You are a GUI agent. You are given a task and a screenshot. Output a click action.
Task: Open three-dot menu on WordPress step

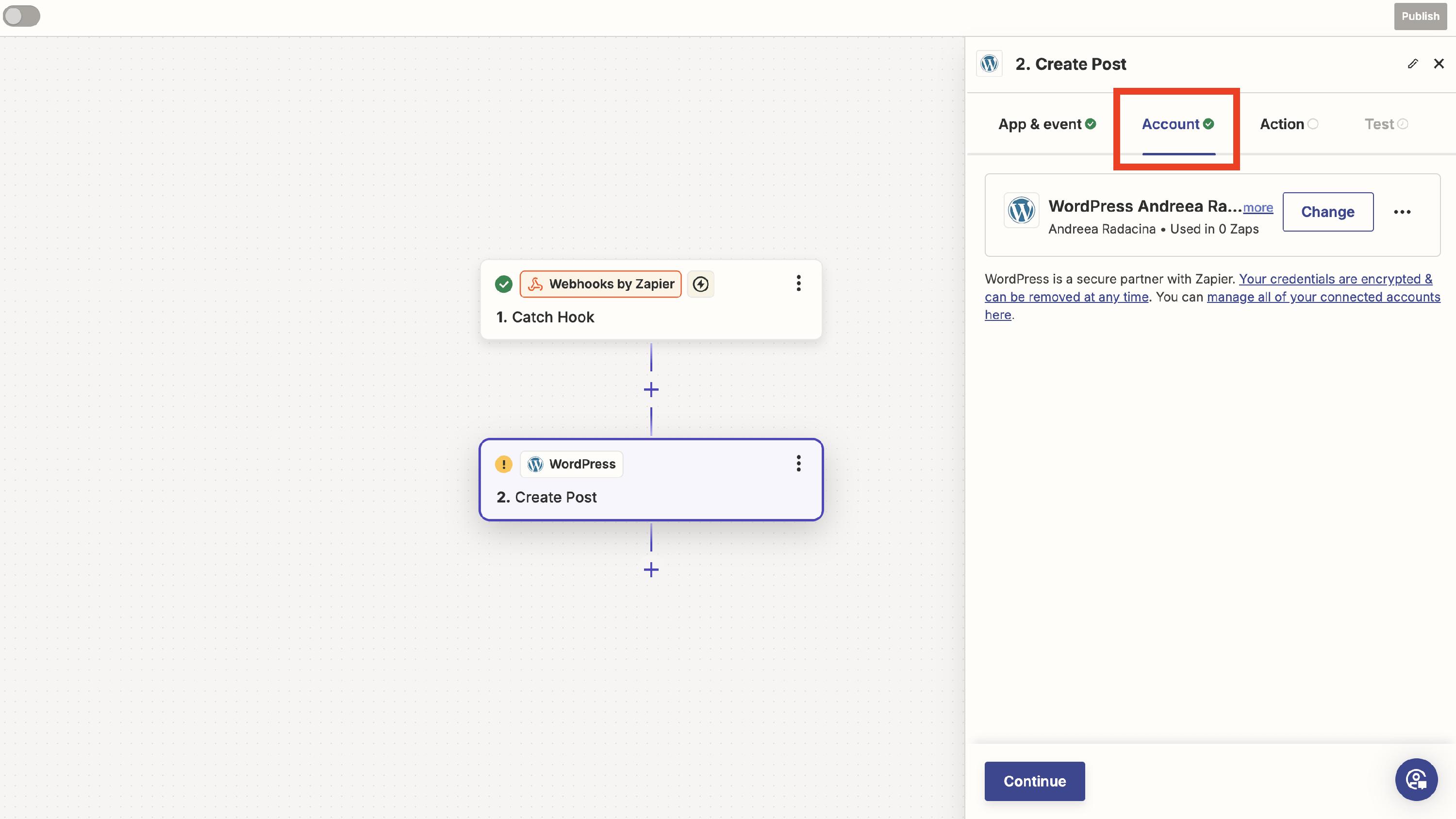(x=798, y=464)
